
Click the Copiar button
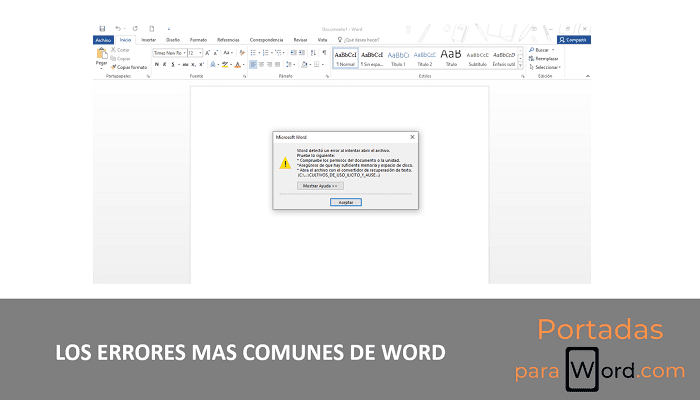coord(121,58)
